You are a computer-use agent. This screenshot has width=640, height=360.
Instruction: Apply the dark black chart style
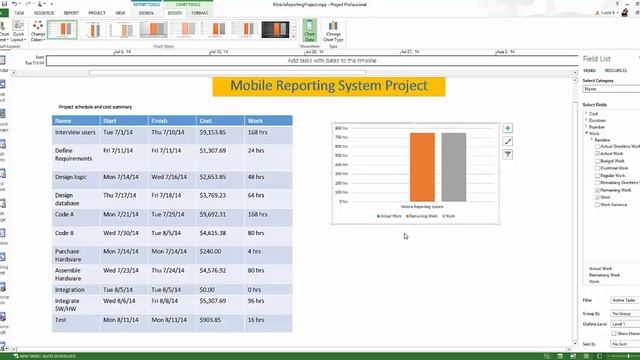coord(276,30)
